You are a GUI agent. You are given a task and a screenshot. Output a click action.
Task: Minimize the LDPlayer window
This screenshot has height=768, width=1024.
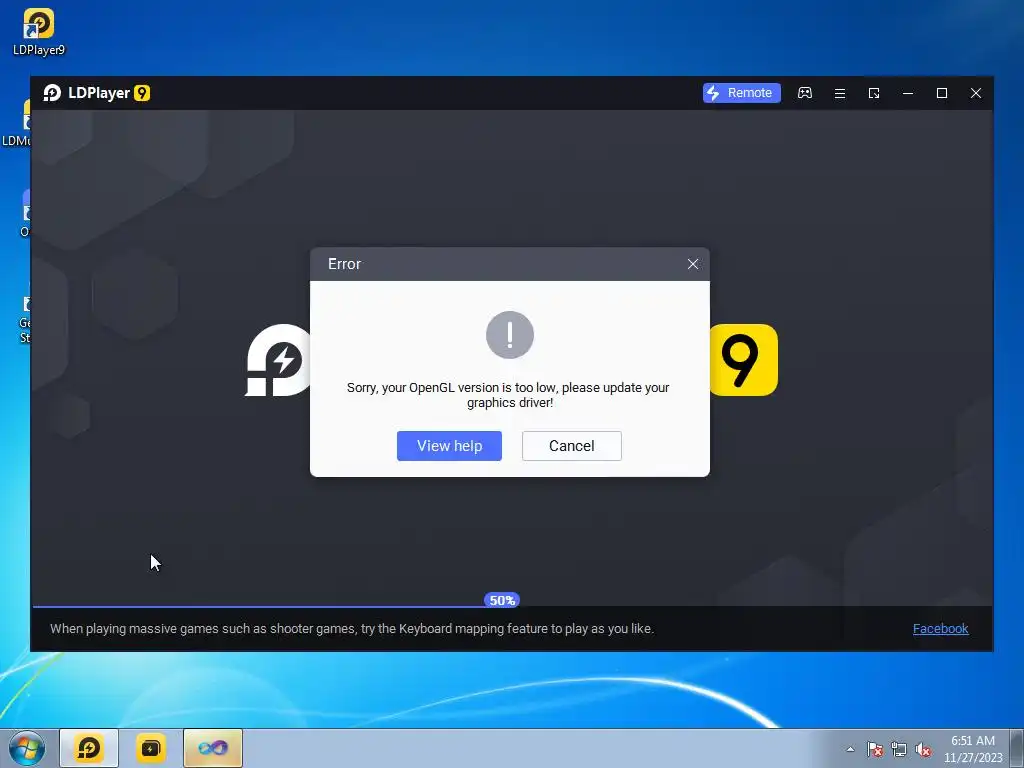coord(908,93)
